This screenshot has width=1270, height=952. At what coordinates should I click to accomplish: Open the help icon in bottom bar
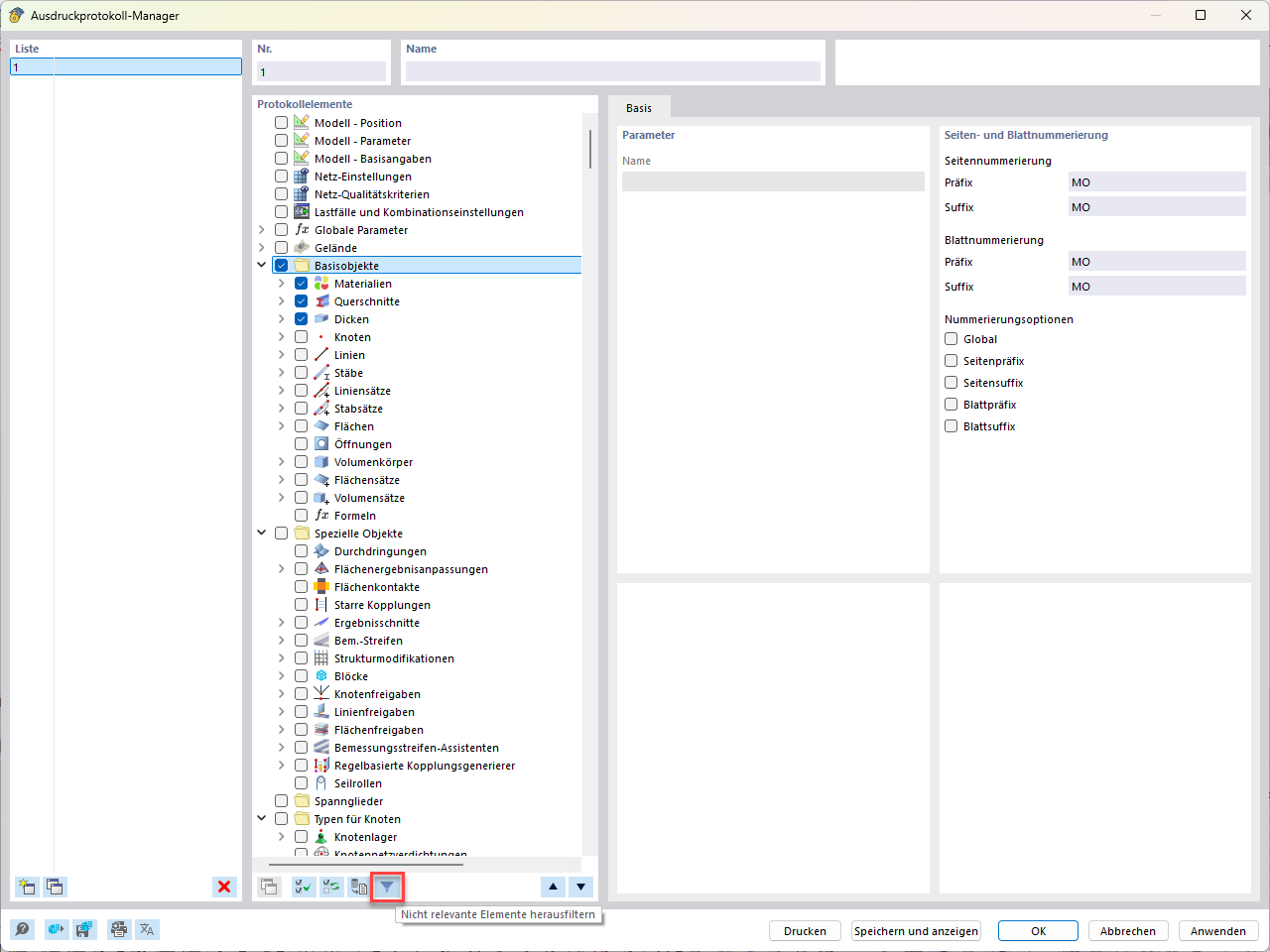[22, 929]
